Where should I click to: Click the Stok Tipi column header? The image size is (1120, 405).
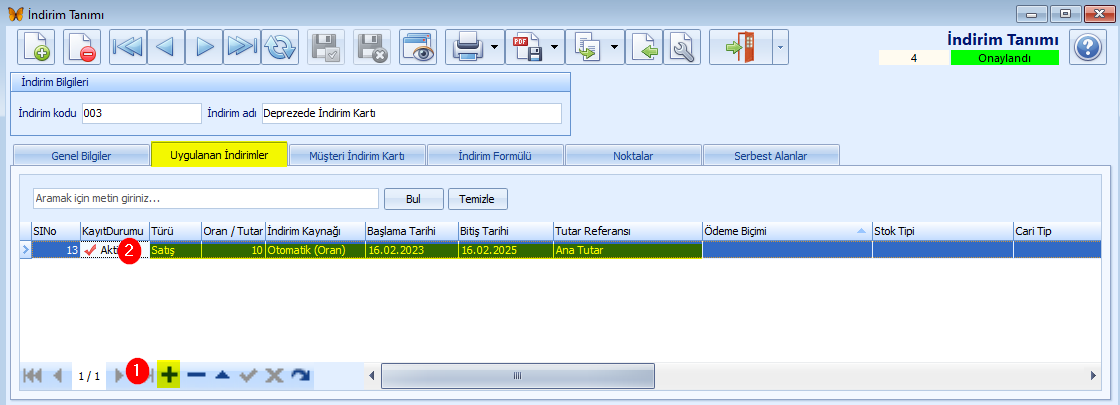coord(943,231)
